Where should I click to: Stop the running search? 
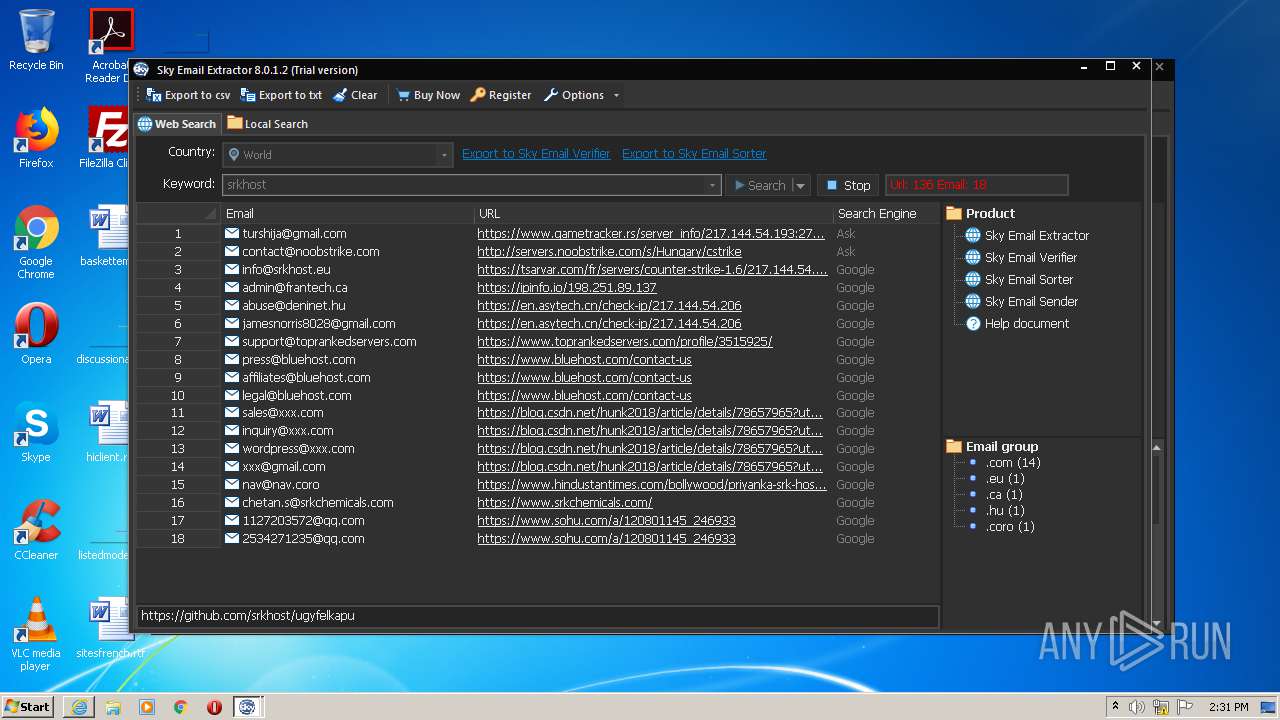pyautogui.click(x=848, y=185)
